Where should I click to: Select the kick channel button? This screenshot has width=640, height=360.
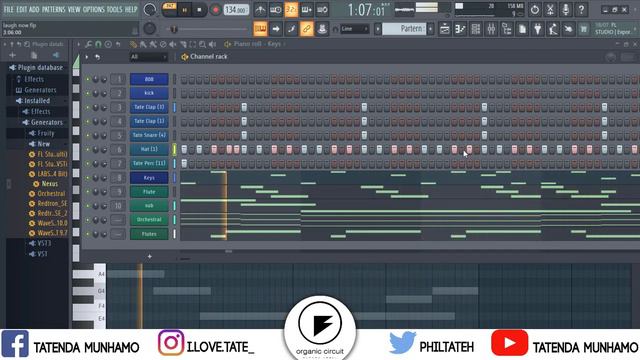tap(149, 93)
